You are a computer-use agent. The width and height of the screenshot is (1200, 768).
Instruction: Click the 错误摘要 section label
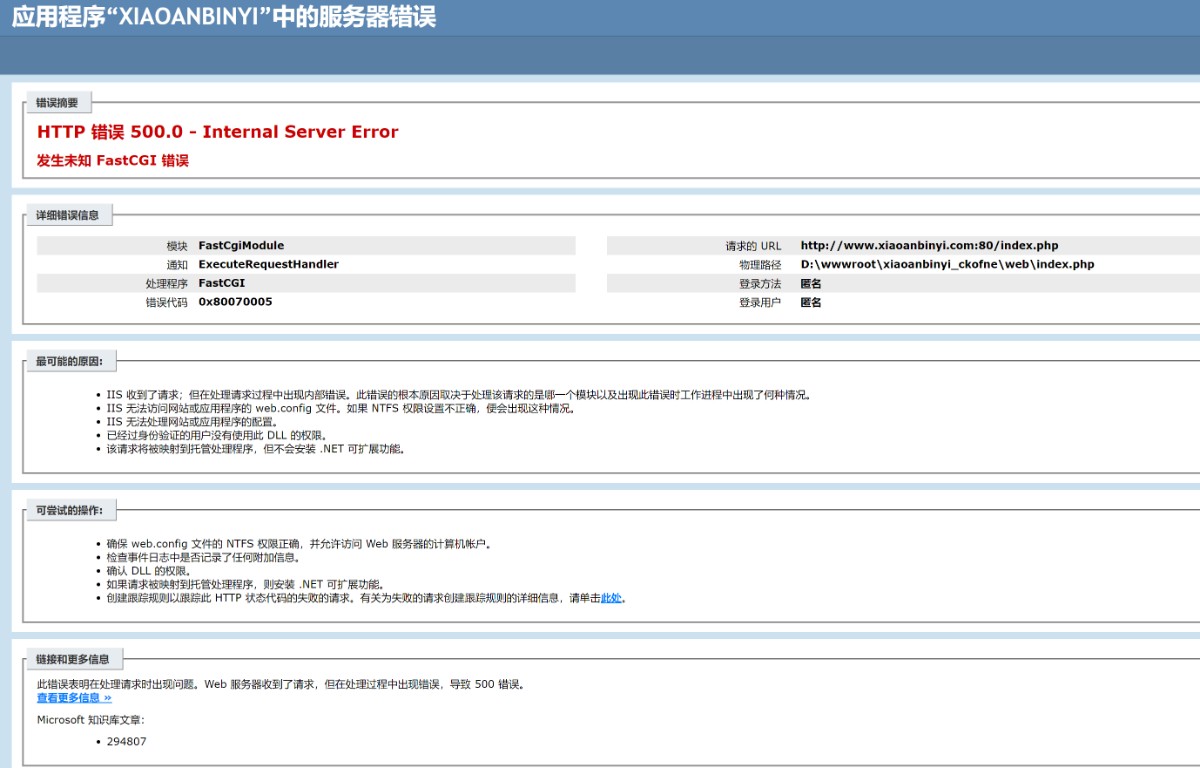pyautogui.click(x=57, y=103)
